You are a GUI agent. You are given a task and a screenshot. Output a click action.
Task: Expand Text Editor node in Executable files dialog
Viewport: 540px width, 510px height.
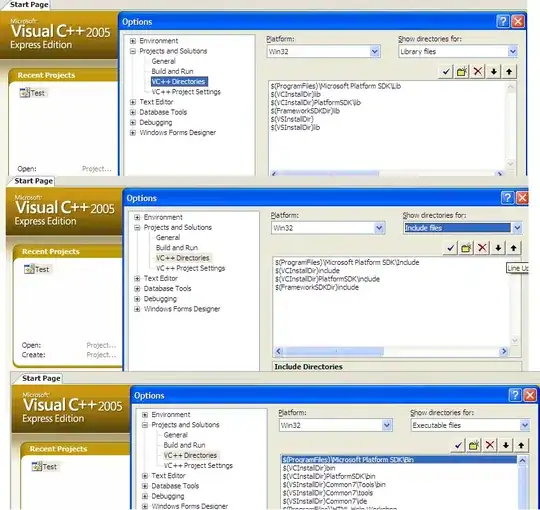coord(145,476)
